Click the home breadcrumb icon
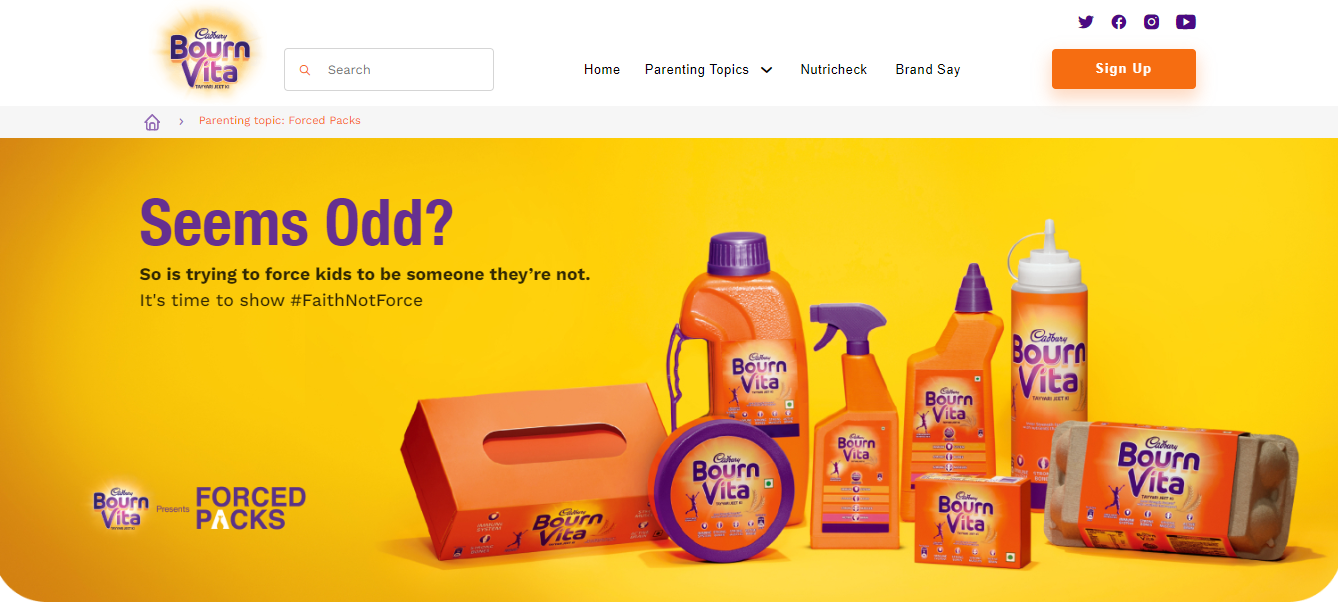This screenshot has width=1338, height=607. [x=152, y=122]
